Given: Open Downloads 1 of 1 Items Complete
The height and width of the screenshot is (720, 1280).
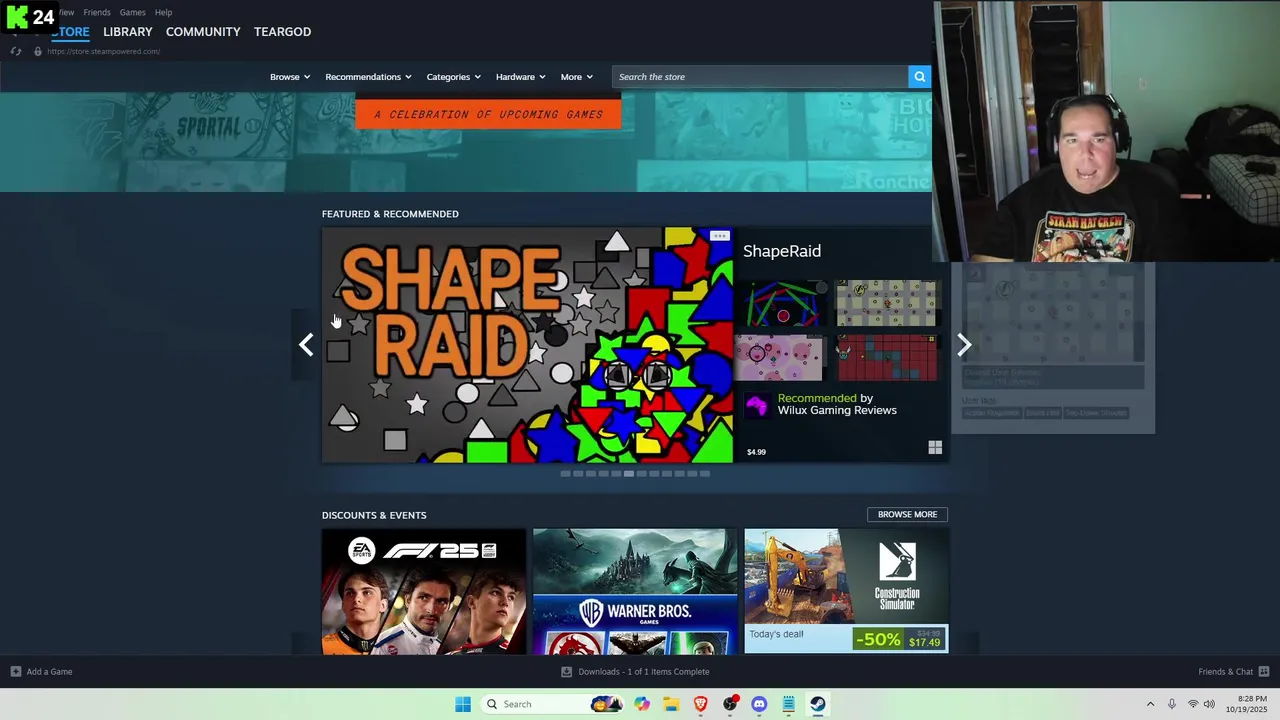Looking at the screenshot, I should [644, 672].
